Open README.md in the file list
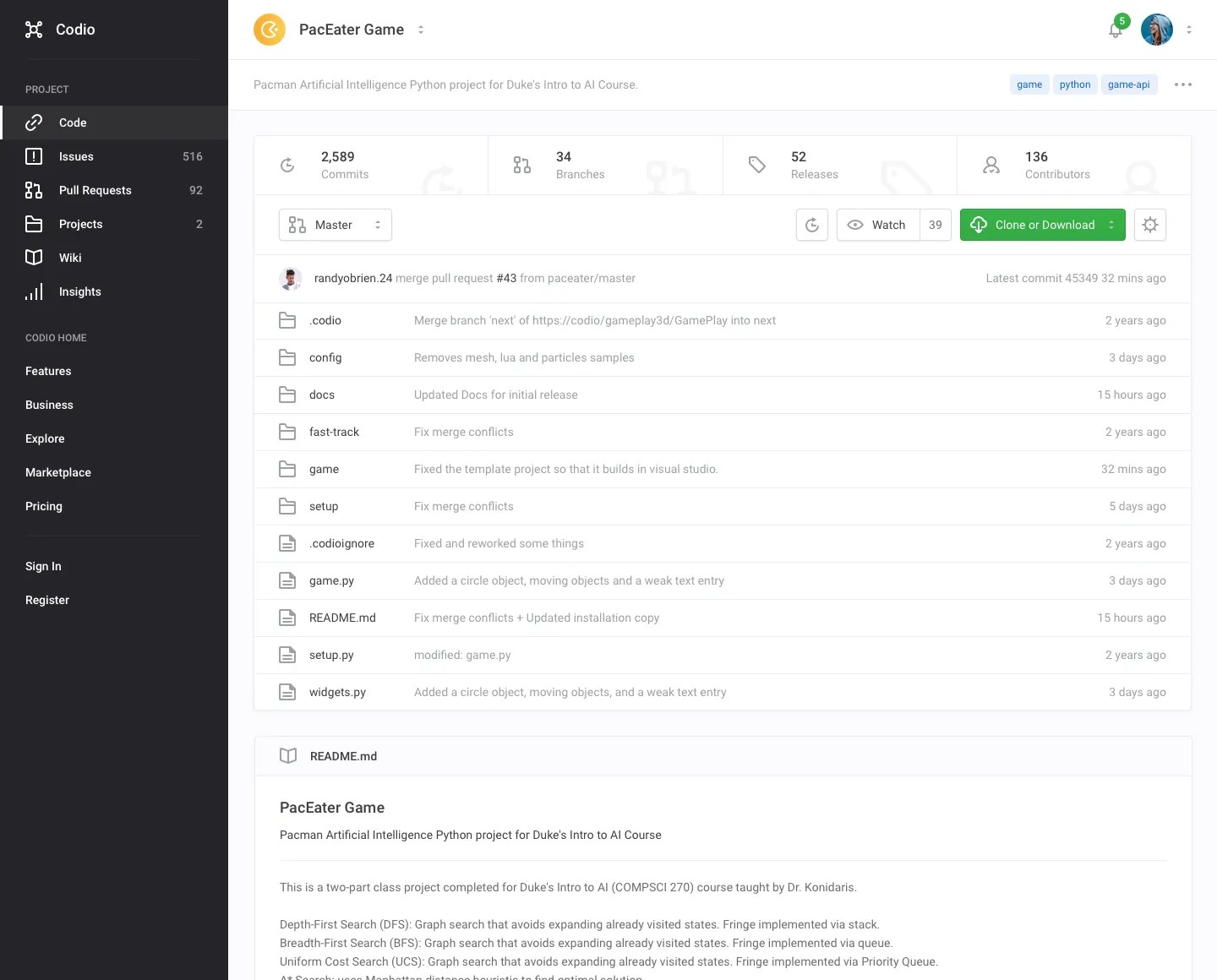 click(342, 618)
